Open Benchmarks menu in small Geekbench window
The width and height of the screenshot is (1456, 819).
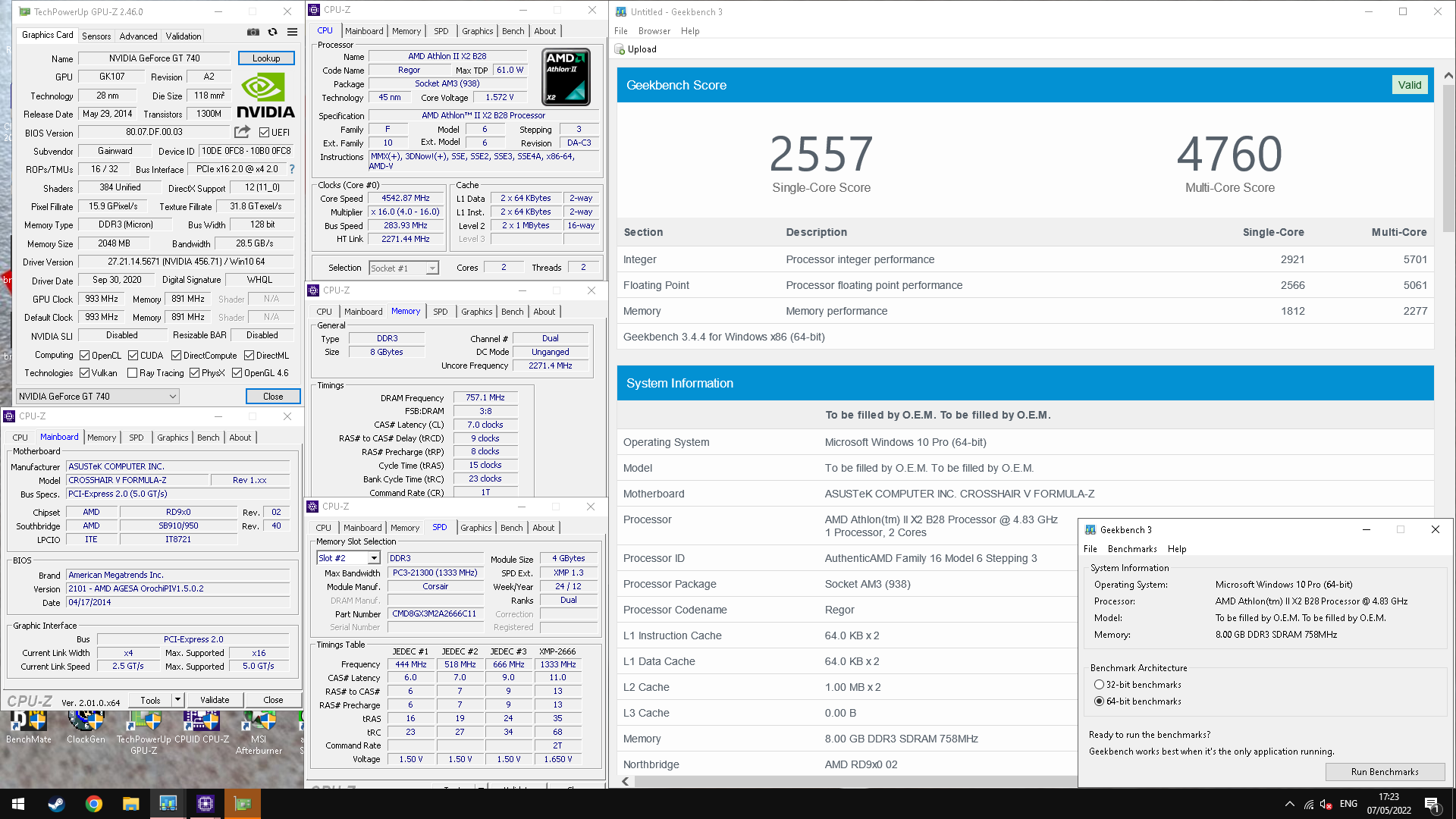point(1132,549)
